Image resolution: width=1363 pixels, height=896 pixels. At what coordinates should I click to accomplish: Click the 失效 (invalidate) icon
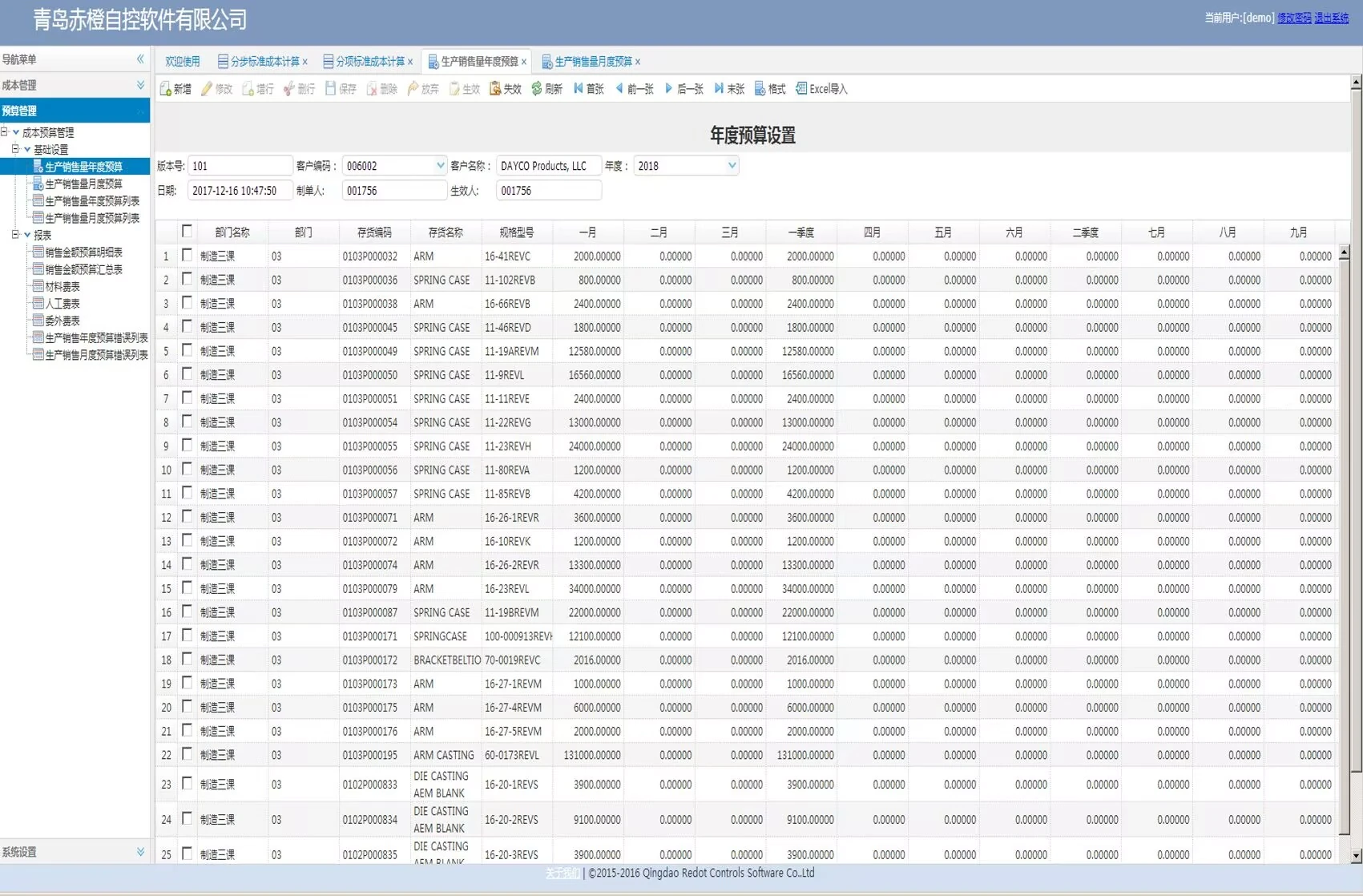[495, 88]
